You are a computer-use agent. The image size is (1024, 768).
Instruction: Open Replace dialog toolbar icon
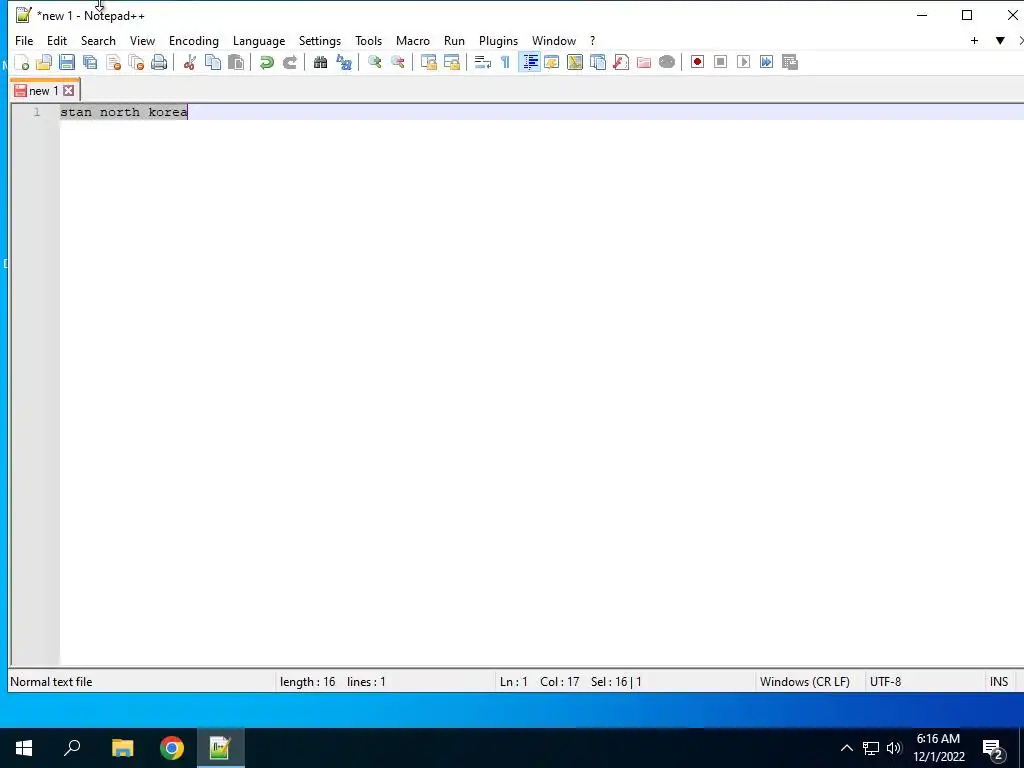[344, 62]
